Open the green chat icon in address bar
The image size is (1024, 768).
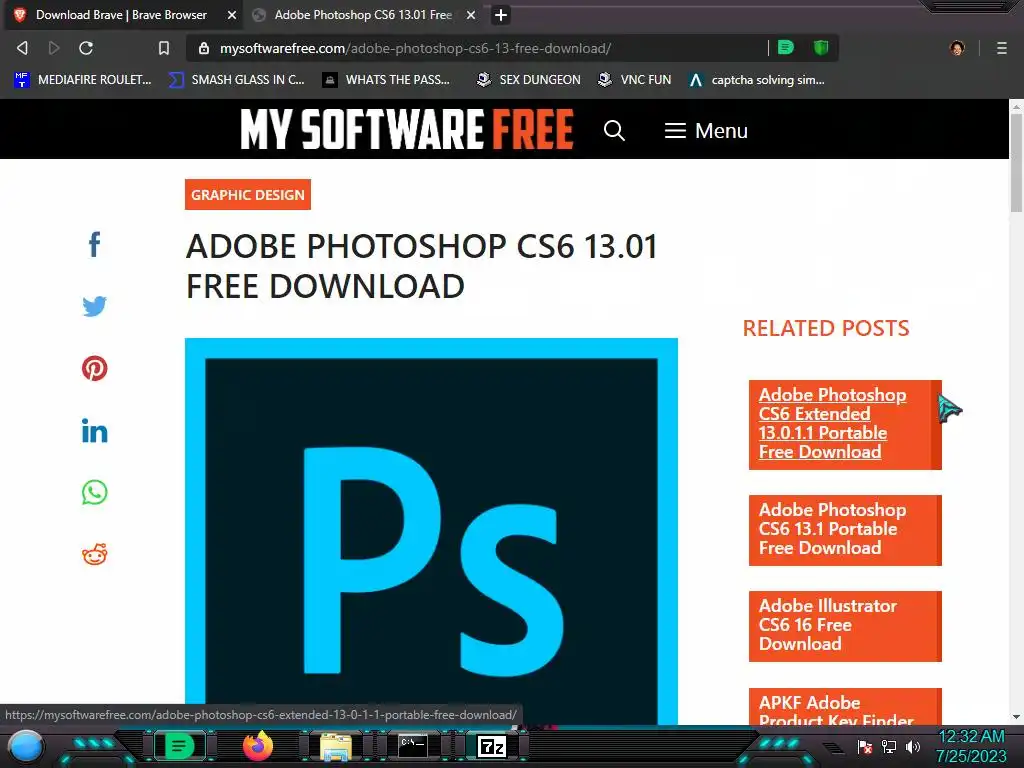coord(786,48)
